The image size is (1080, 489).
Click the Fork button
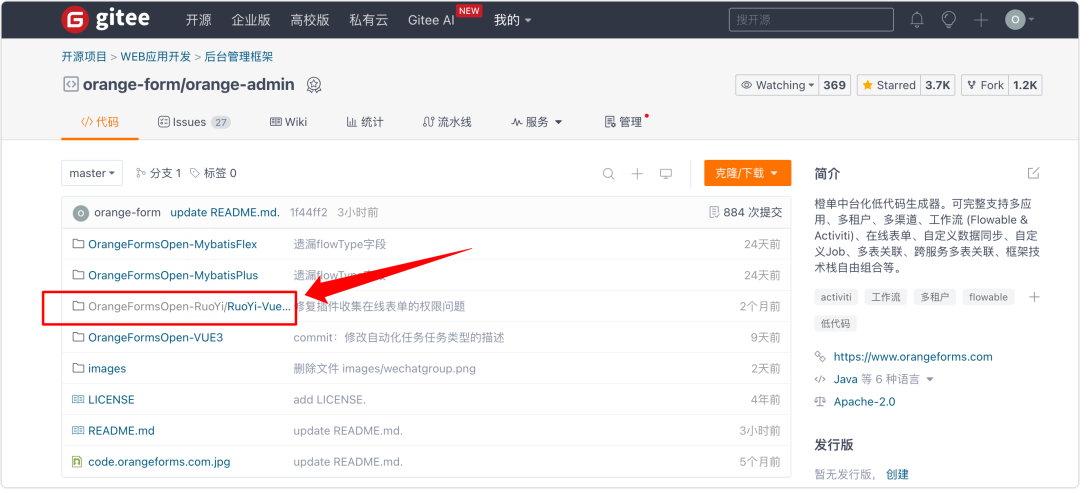point(985,85)
